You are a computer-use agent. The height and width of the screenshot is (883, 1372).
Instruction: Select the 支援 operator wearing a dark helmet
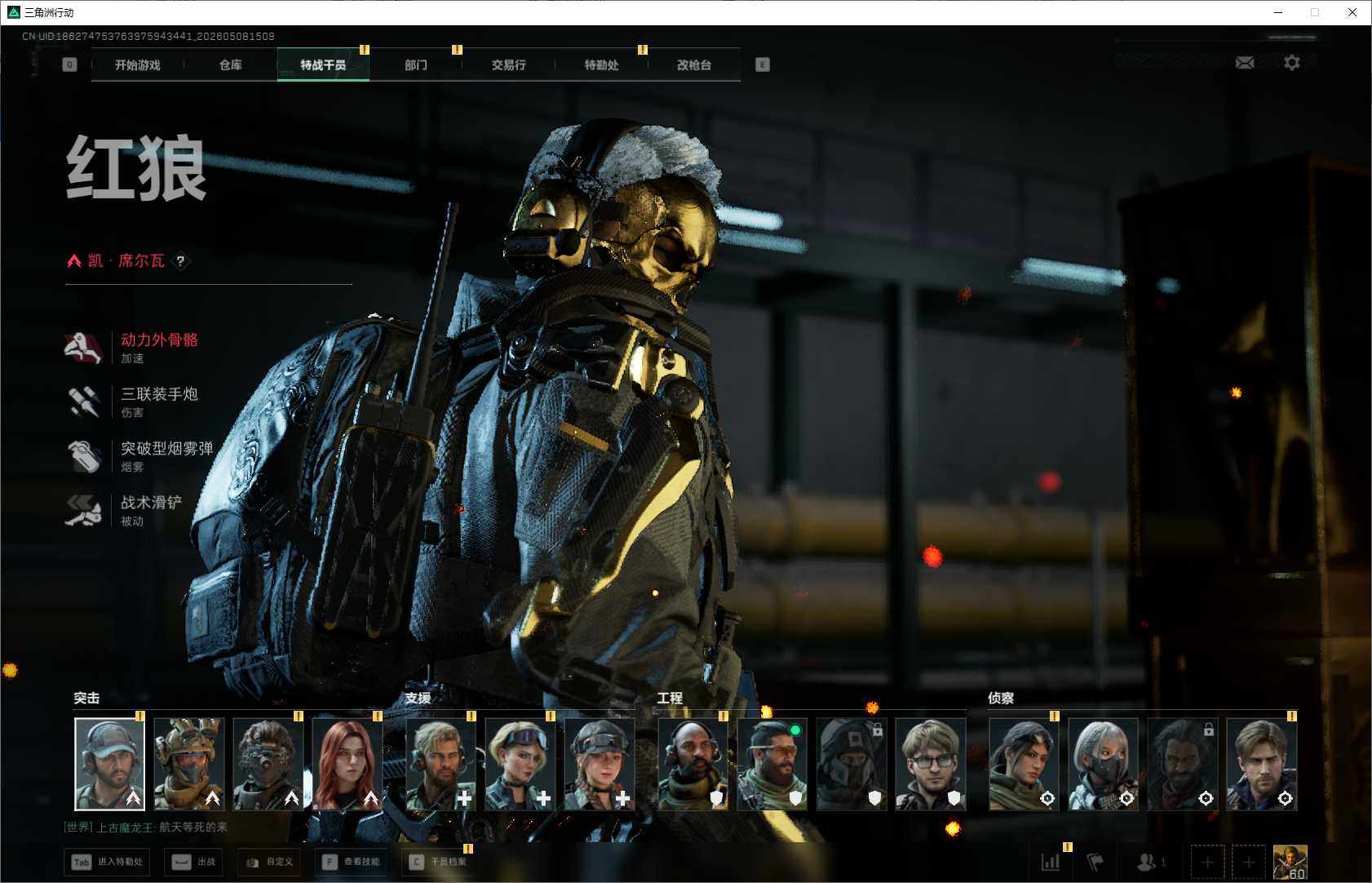click(x=599, y=764)
